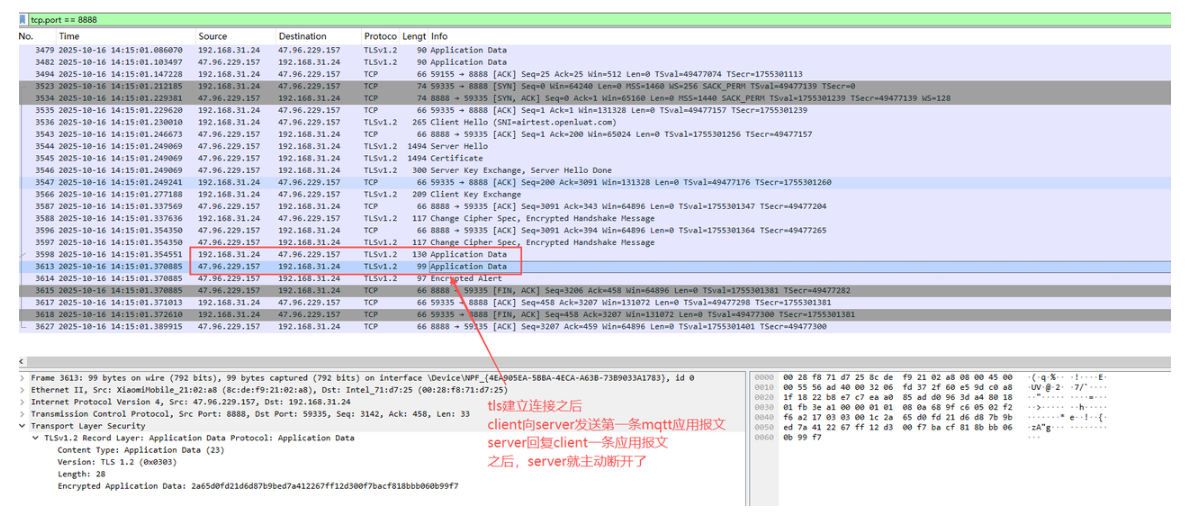Click the display filter bookmark icon
1193x527 pixels.
coord(23,19)
